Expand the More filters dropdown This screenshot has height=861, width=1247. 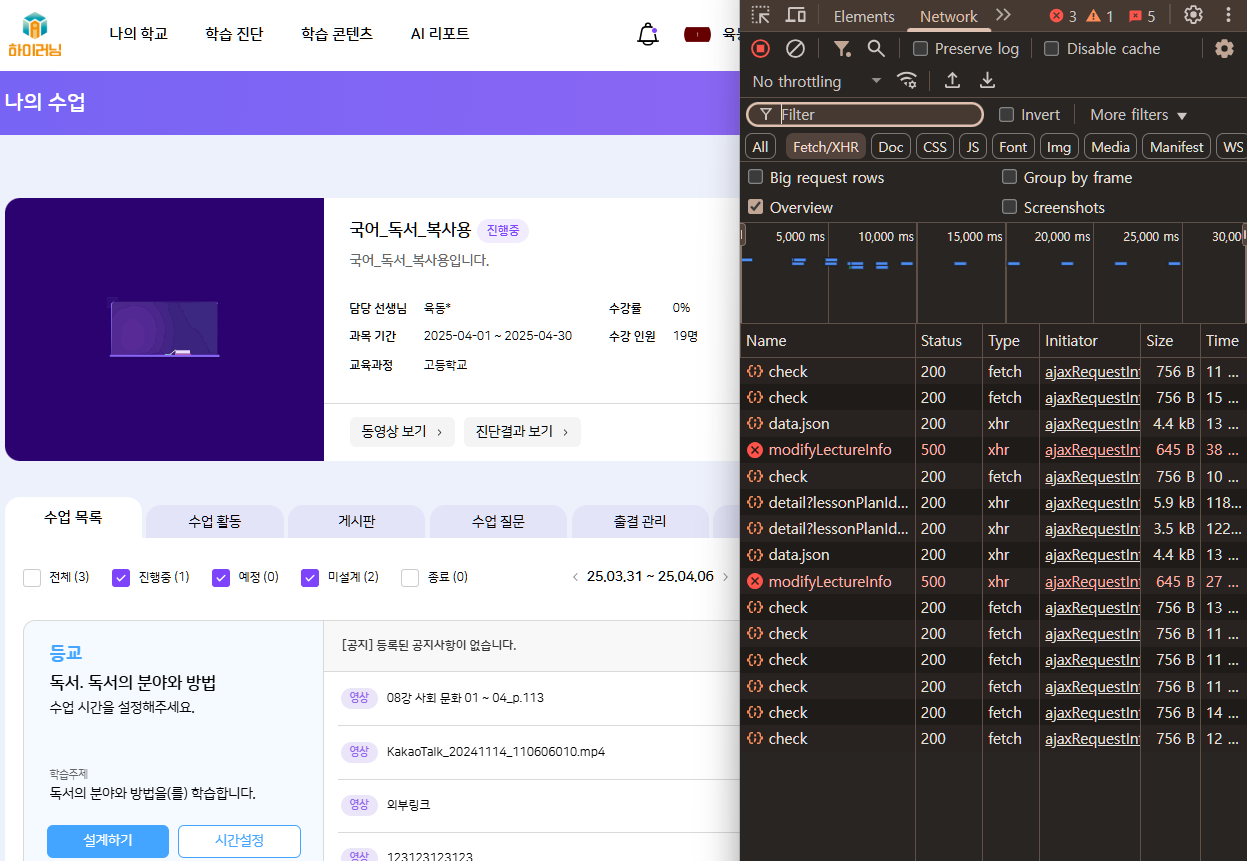(x=1138, y=114)
